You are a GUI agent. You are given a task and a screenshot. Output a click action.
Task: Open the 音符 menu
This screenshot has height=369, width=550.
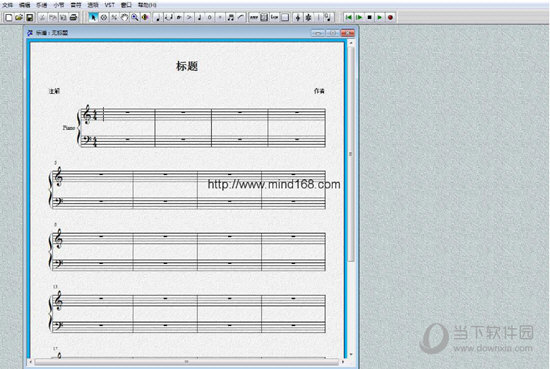click(76, 5)
